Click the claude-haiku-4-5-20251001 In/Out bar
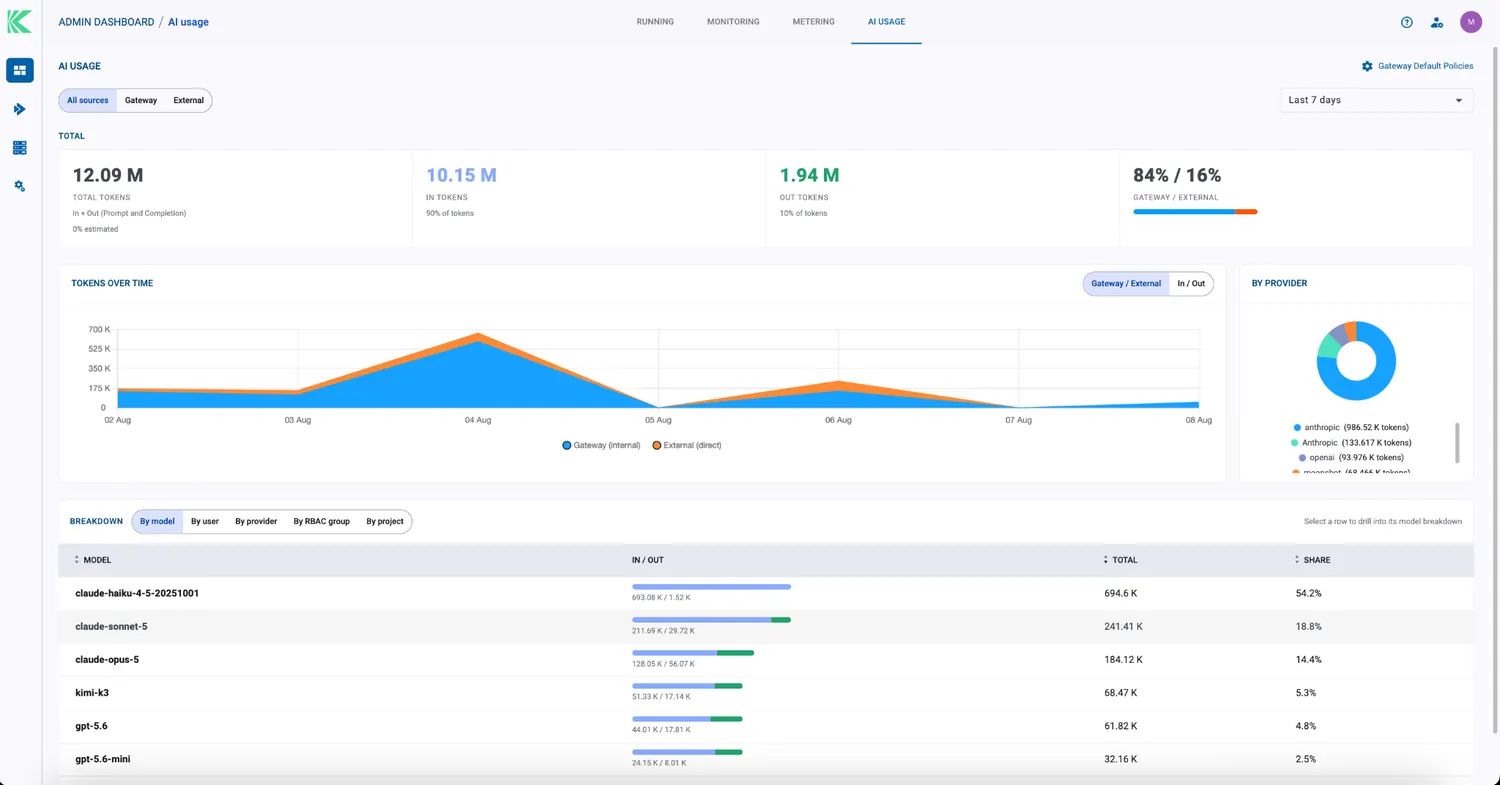The image size is (1500, 785). [x=711, y=587]
